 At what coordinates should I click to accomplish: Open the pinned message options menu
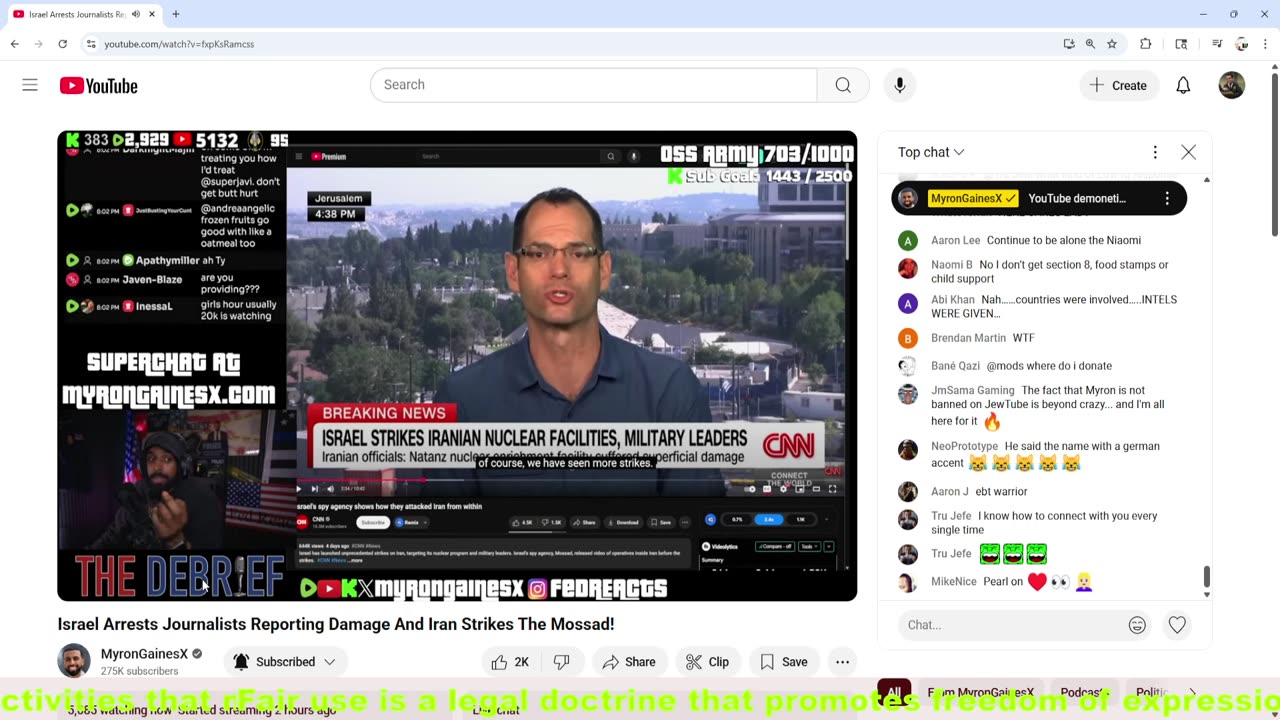point(1167,198)
